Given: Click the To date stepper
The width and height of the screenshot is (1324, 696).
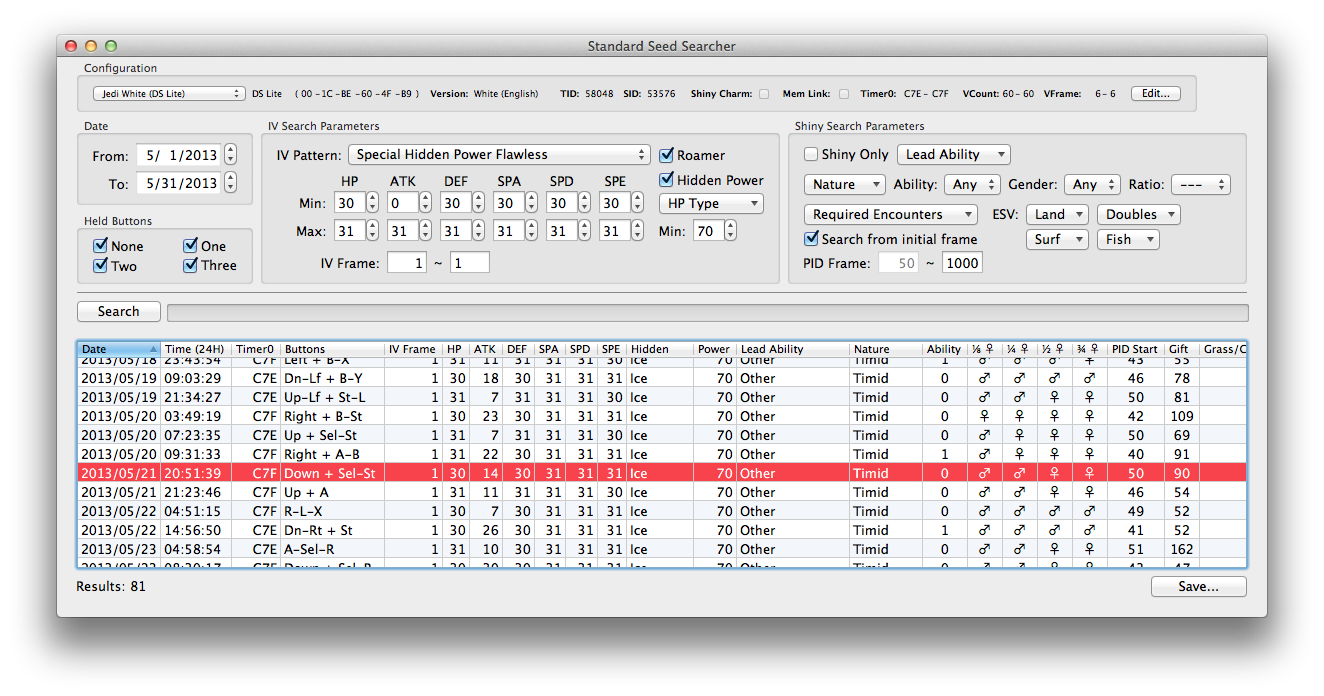Looking at the screenshot, I should 231,183.
